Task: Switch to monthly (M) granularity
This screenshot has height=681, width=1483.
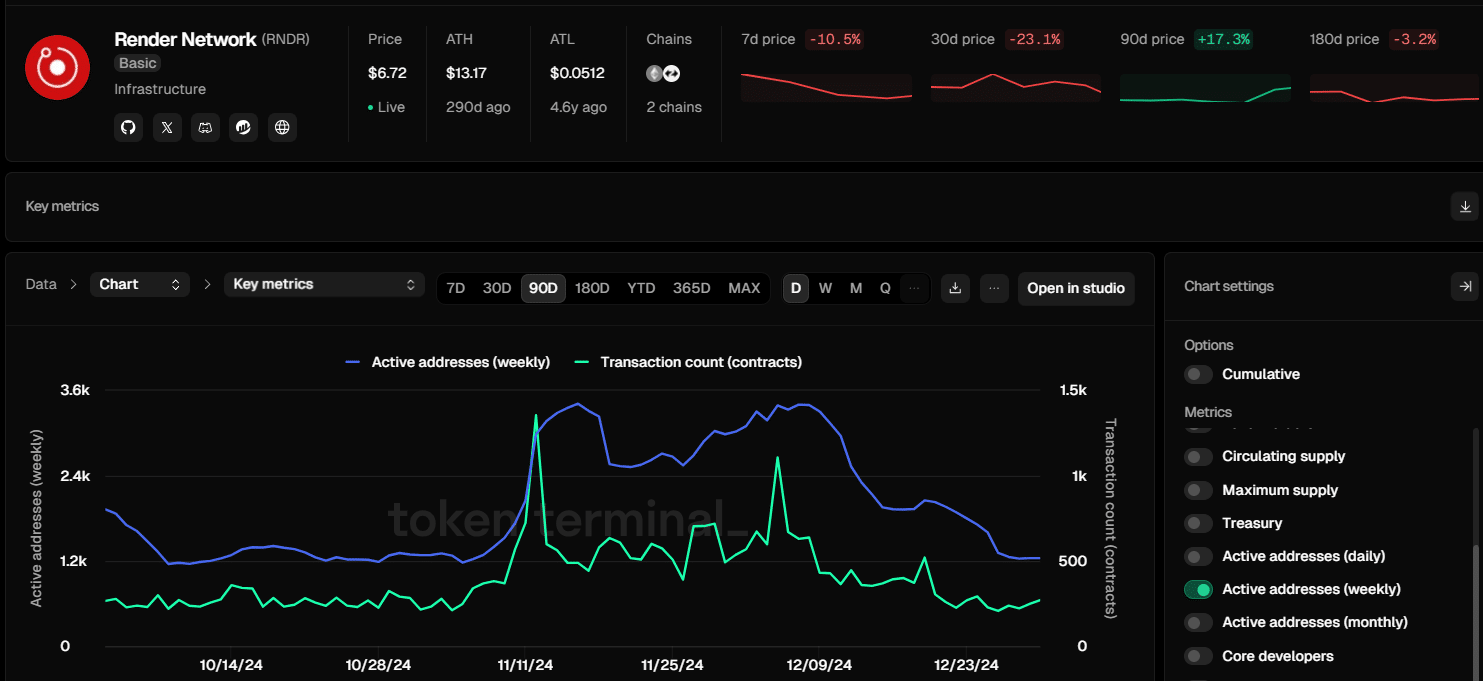Action: click(856, 288)
